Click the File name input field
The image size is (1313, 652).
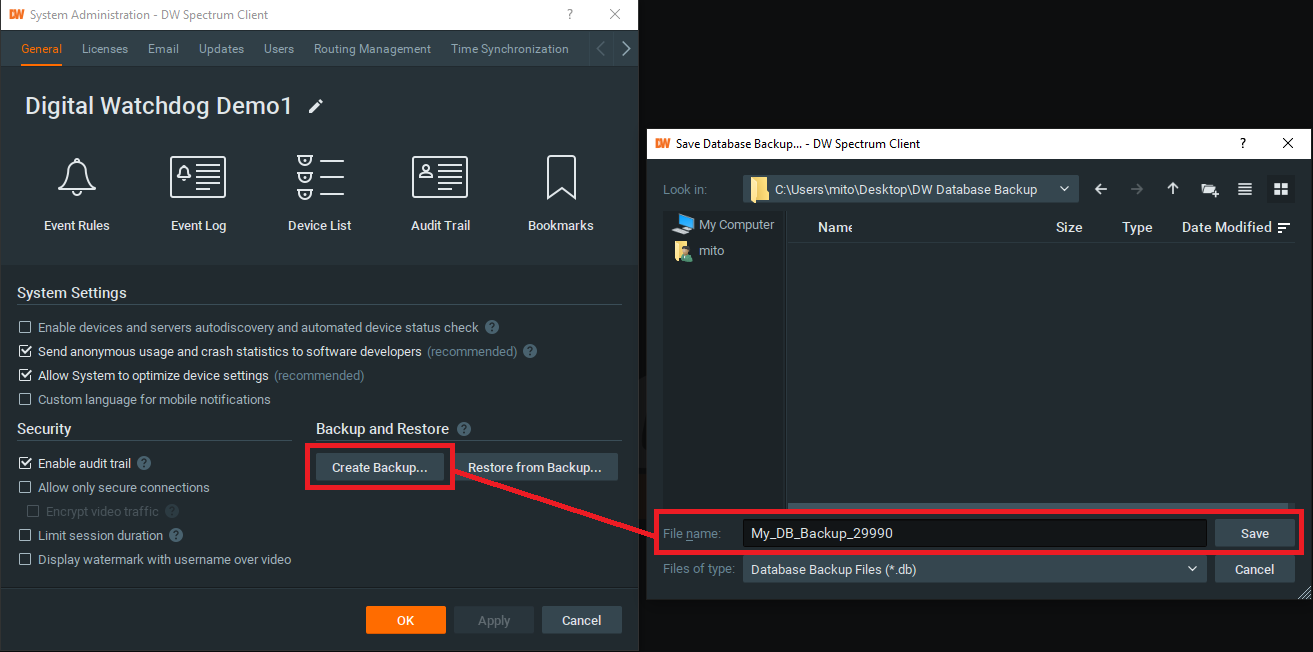point(975,533)
